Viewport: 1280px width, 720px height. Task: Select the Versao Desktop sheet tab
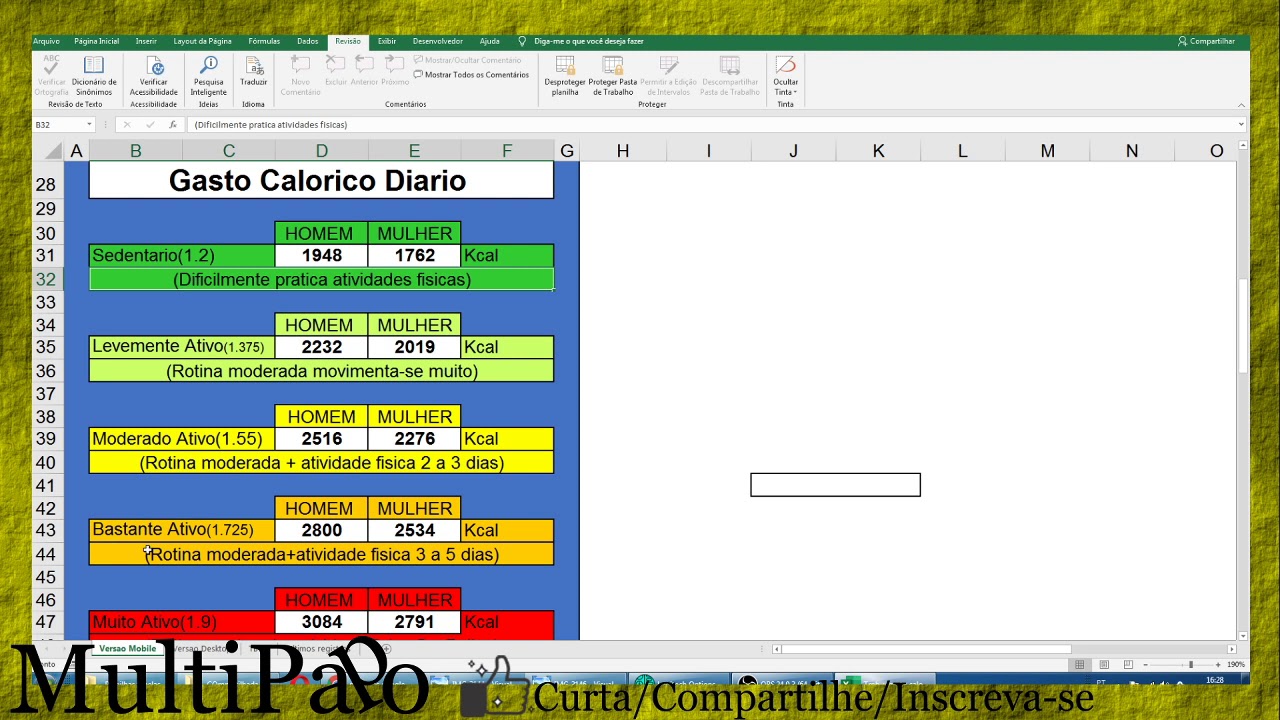(203, 649)
